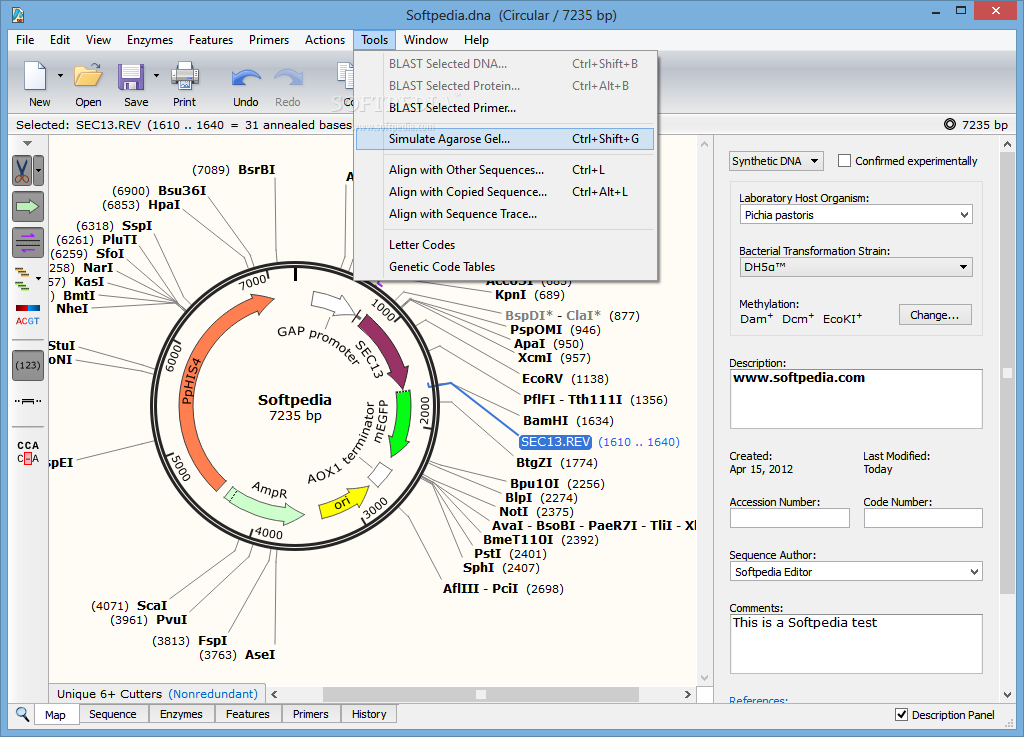This screenshot has height=737, width=1024.
Task: Toggle the green features arrow tool
Action: tap(27, 207)
